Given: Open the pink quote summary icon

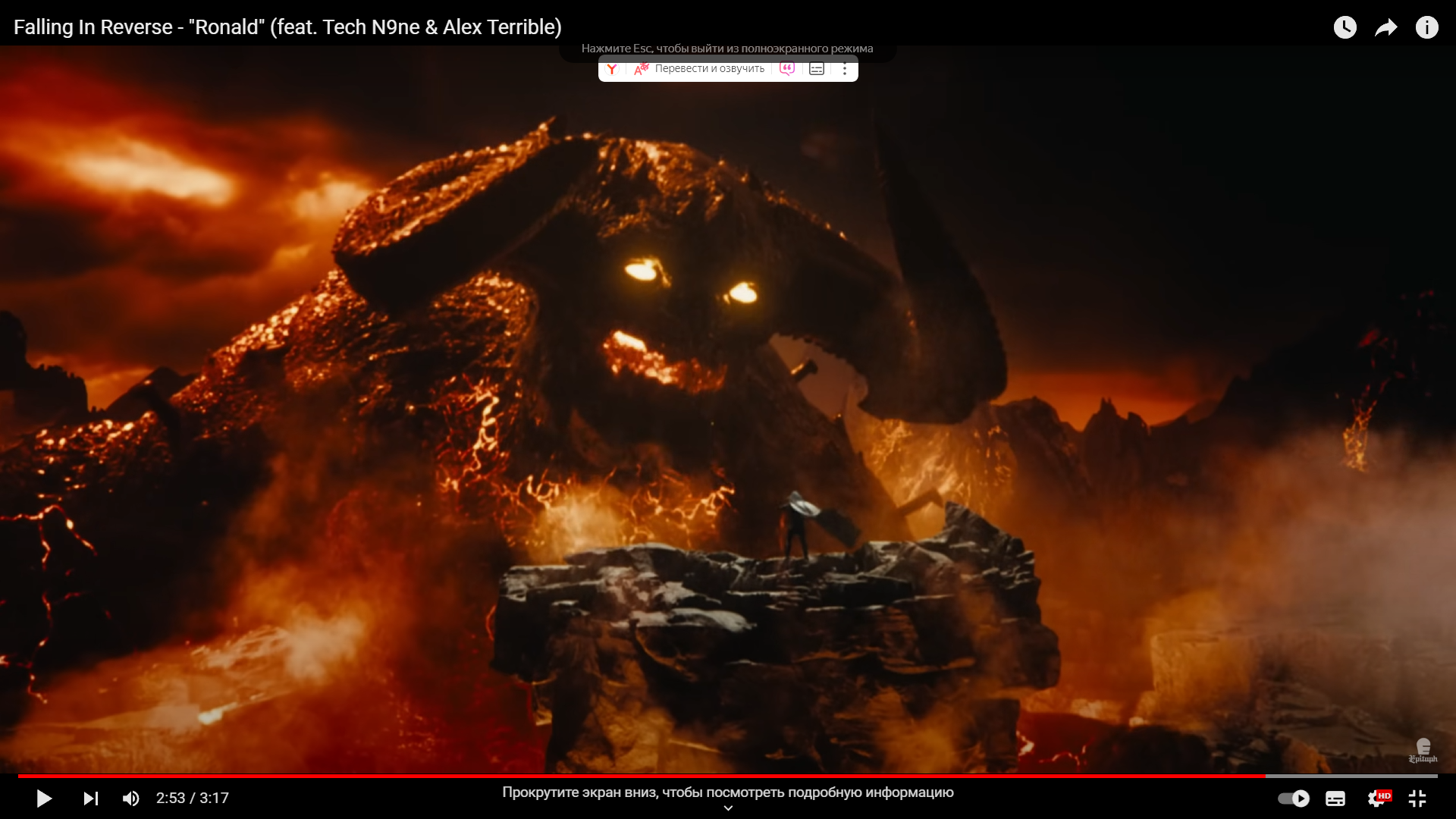Looking at the screenshot, I should (787, 69).
